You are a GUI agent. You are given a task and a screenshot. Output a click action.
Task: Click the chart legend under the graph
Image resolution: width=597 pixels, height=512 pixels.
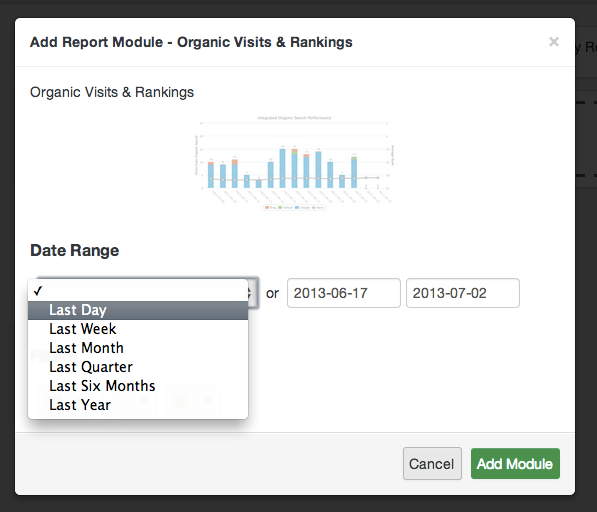(x=294, y=207)
